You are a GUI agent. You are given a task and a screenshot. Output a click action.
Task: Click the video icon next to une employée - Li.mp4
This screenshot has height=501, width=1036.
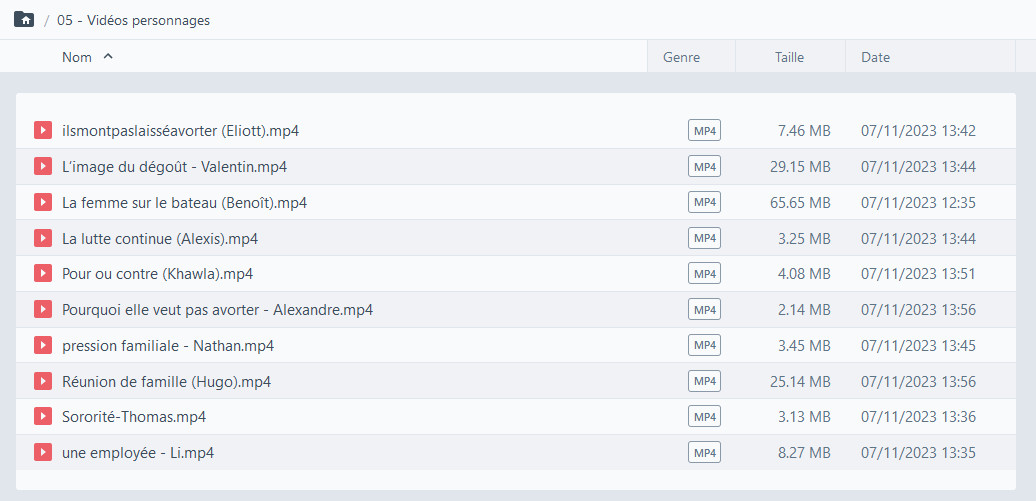43,452
